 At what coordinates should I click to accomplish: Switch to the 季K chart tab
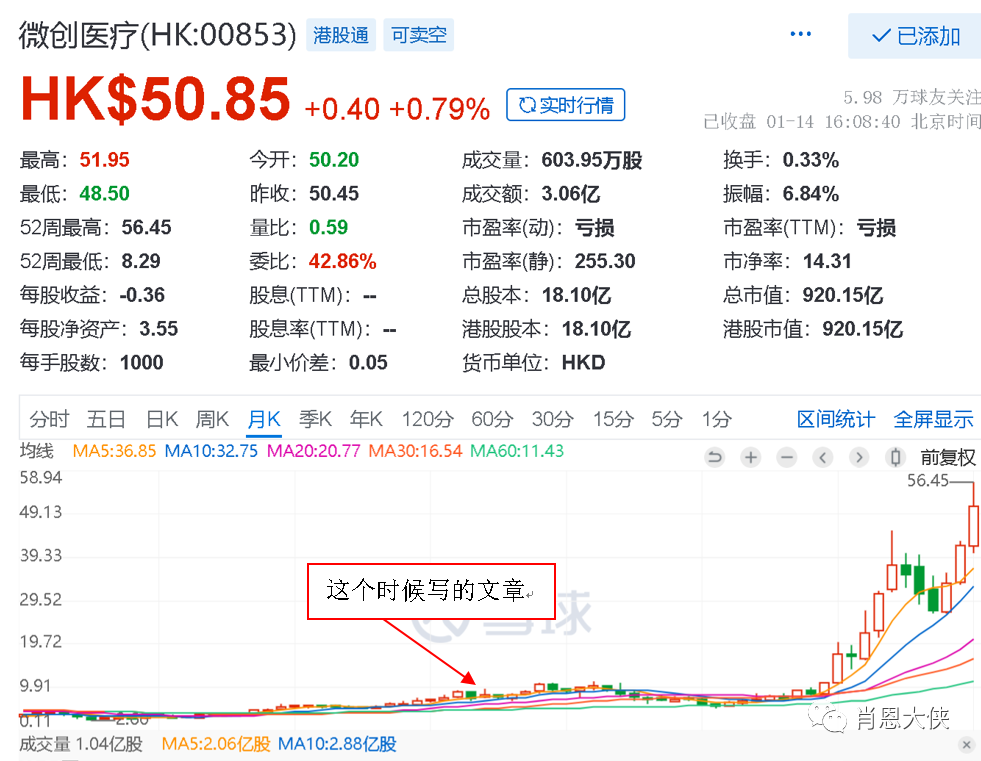click(x=315, y=419)
